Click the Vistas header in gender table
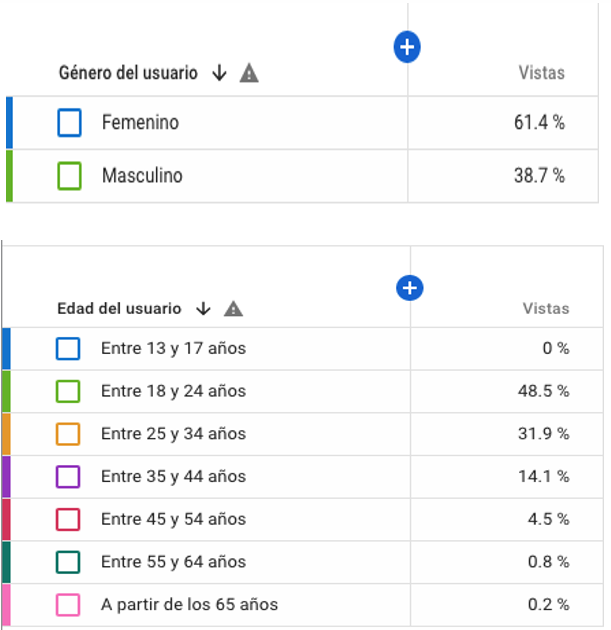This screenshot has width=611, height=630. (541, 73)
